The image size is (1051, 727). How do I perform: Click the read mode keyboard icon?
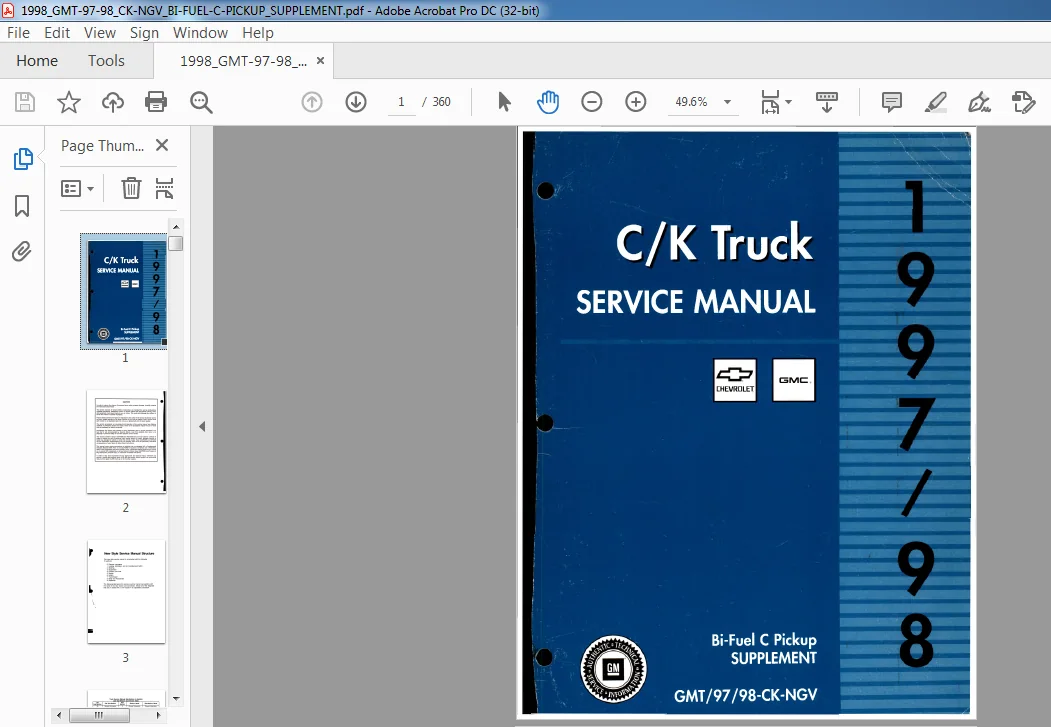point(826,102)
